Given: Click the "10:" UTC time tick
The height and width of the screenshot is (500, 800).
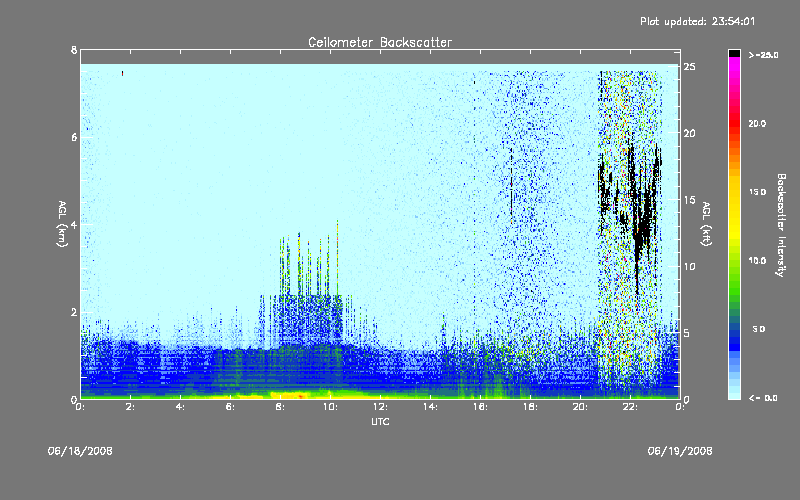Looking at the screenshot, I should point(330,407).
